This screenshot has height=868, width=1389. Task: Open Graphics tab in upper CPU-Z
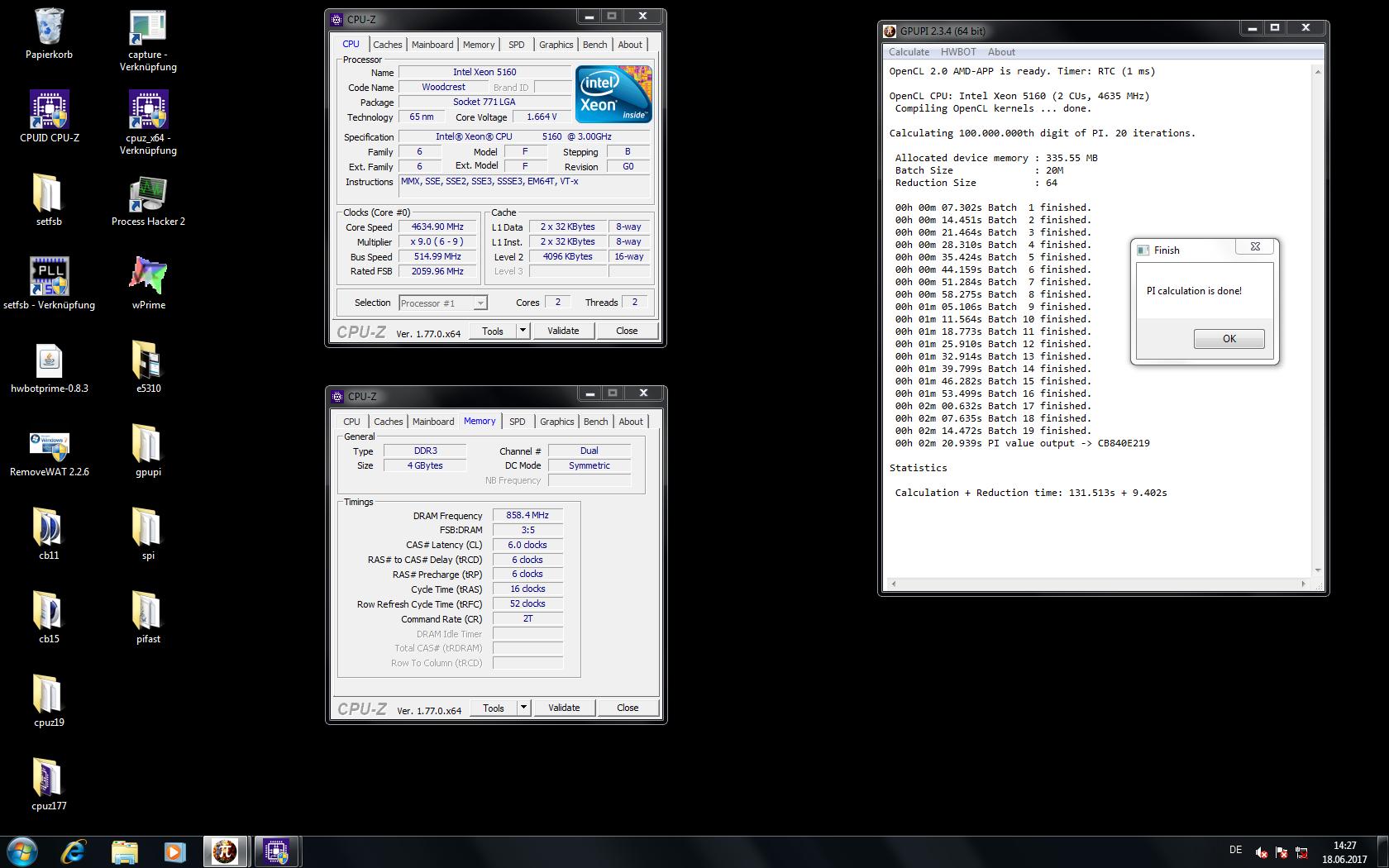point(556,45)
